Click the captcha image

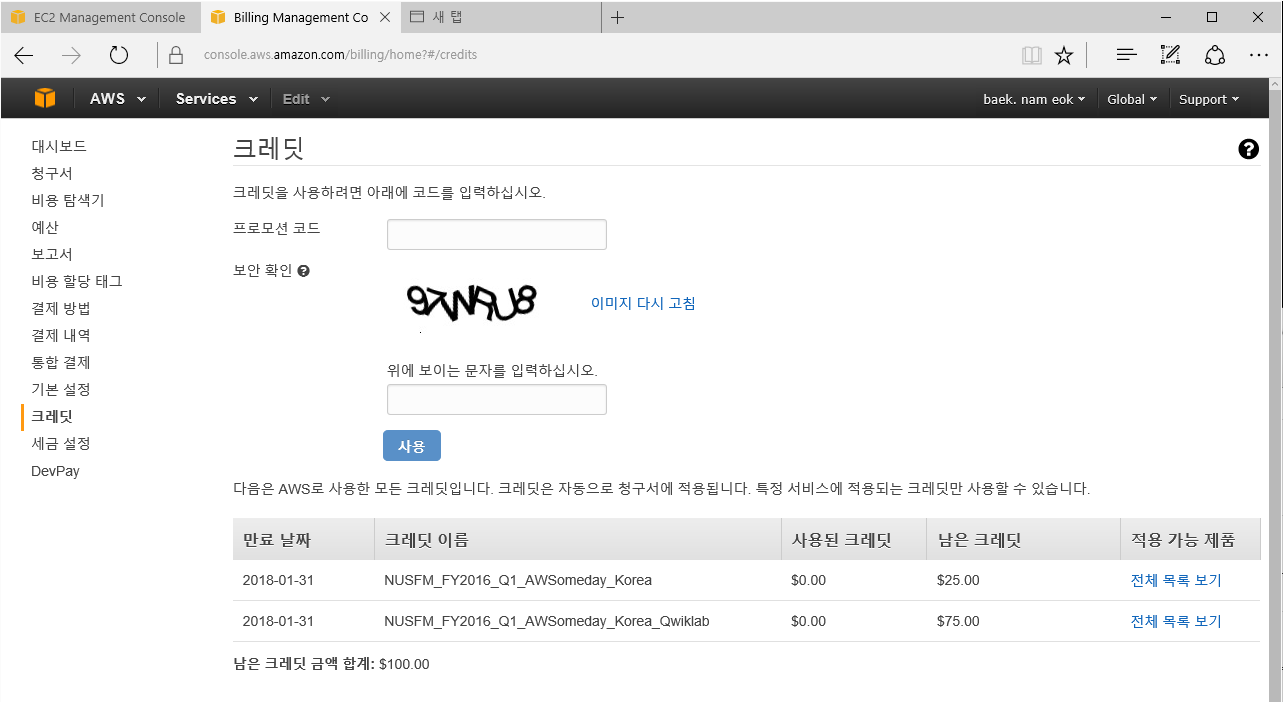(472, 303)
